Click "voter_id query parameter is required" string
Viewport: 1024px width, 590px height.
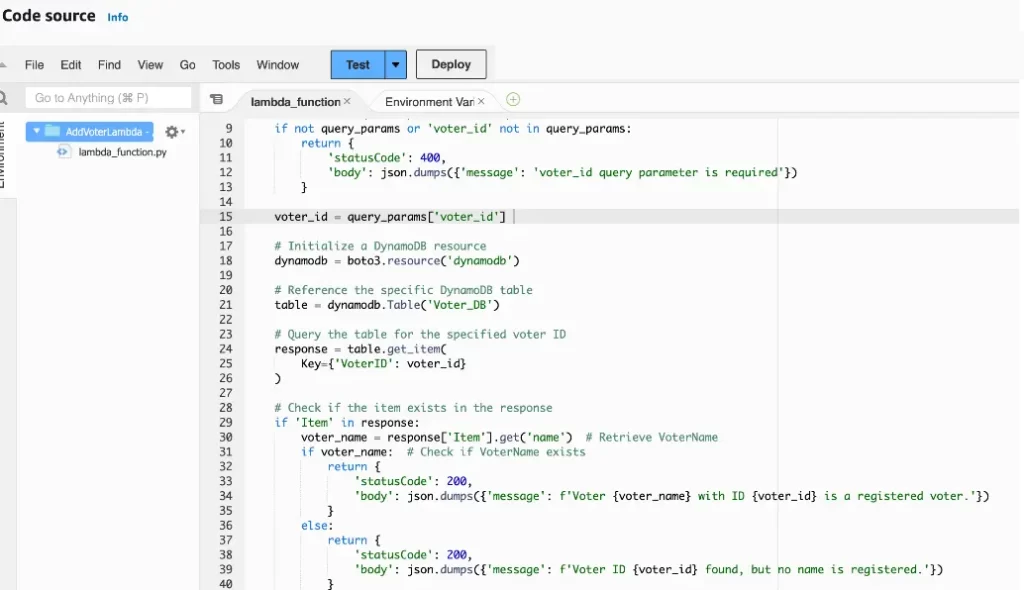click(x=659, y=172)
